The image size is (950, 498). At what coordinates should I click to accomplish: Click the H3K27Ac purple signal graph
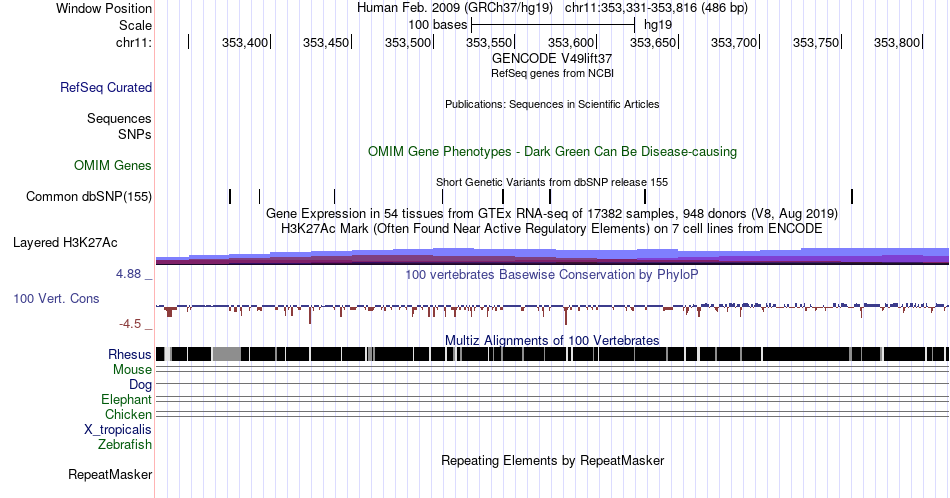[552, 256]
